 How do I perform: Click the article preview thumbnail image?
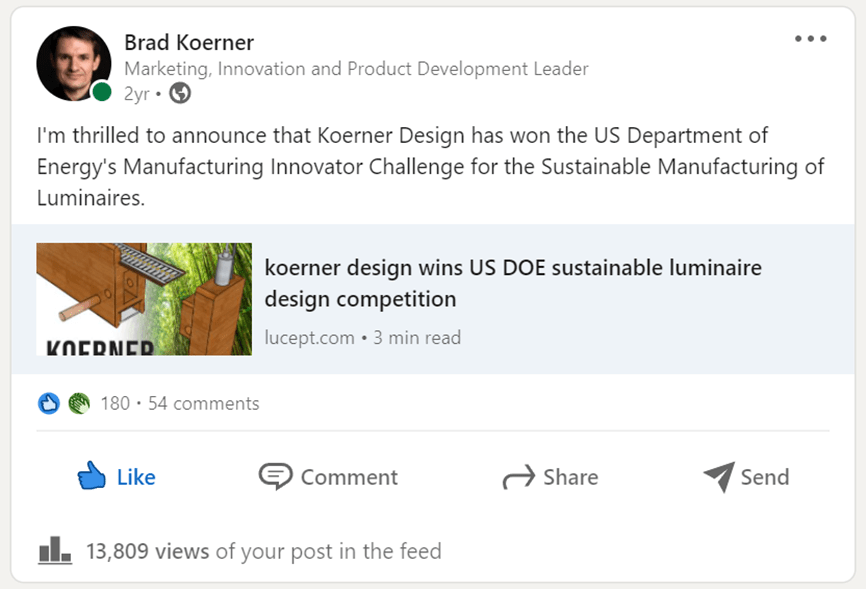click(x=144, y=299)
